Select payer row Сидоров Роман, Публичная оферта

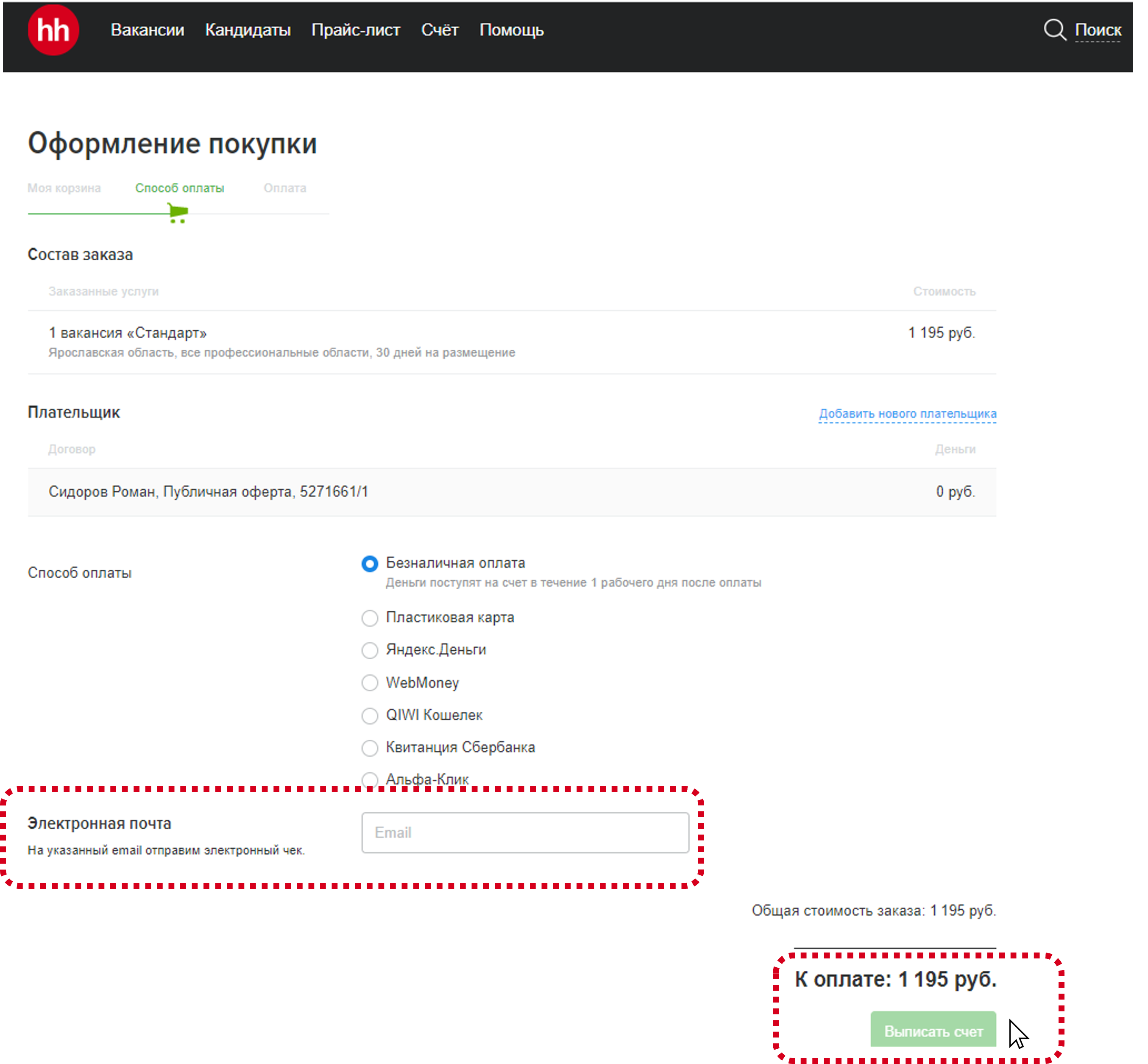[x=512, y=492]
